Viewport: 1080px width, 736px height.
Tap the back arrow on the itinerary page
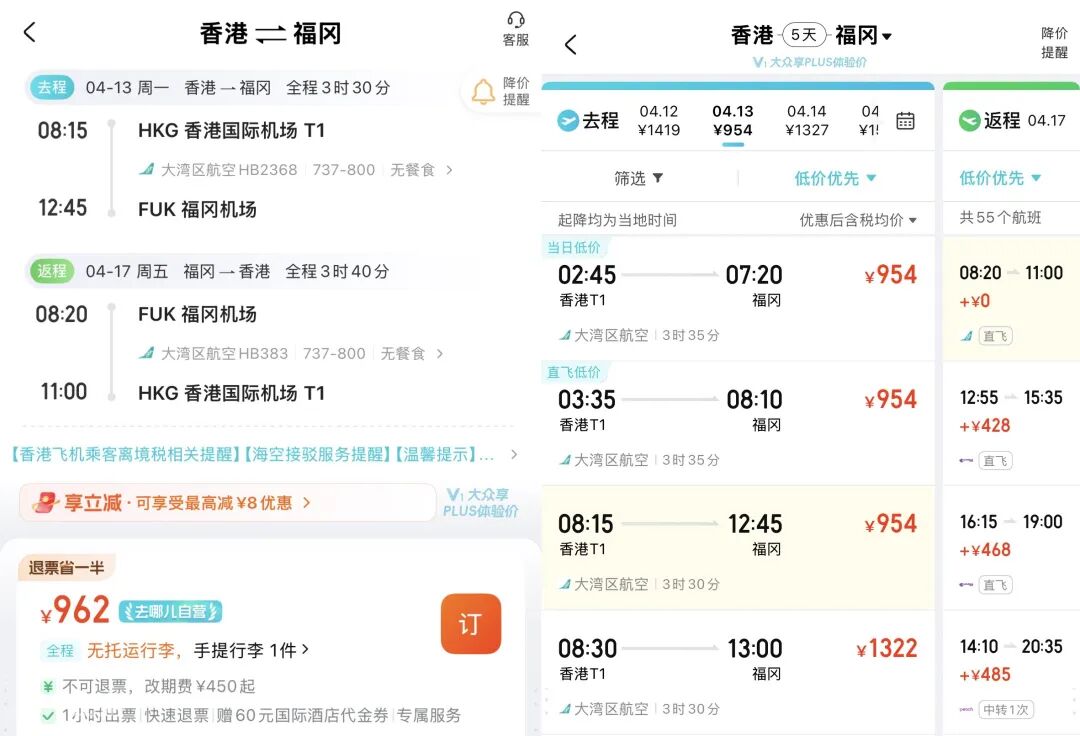click(29, 32)
